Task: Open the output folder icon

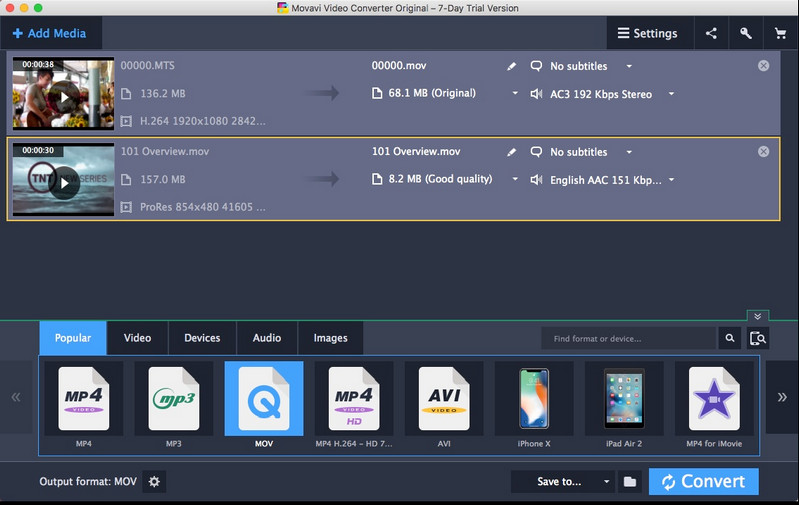Action: [x=630, y=482]
